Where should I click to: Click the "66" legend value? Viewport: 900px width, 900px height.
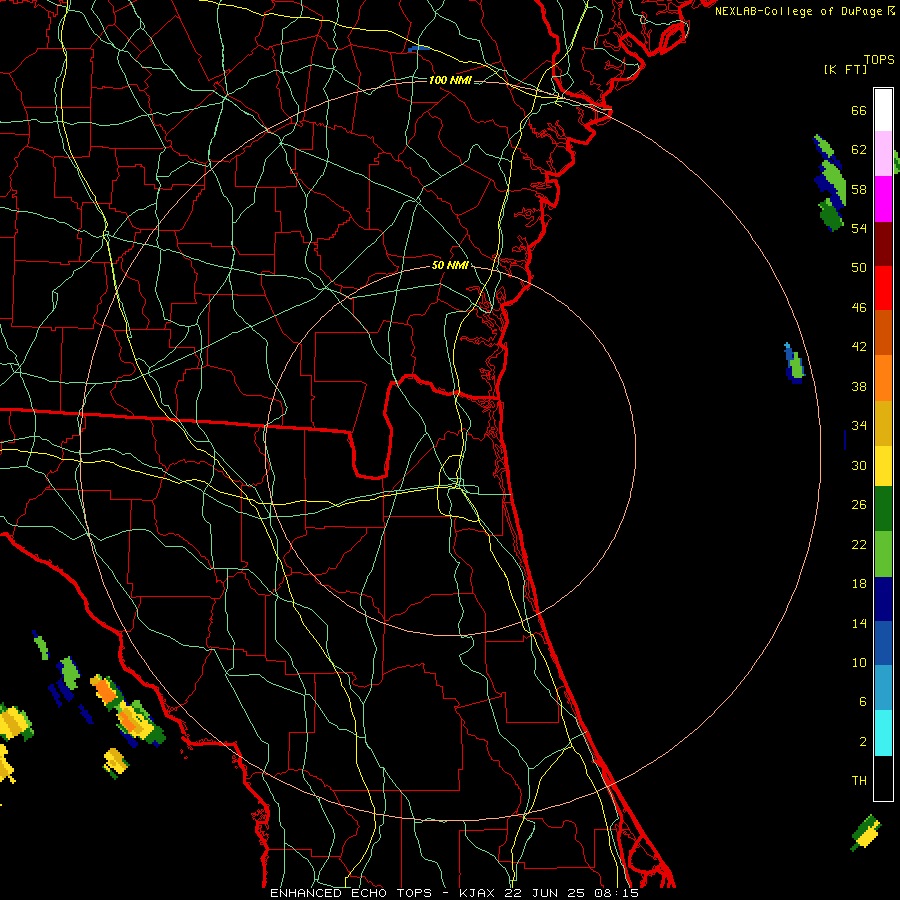pos(859,111)
